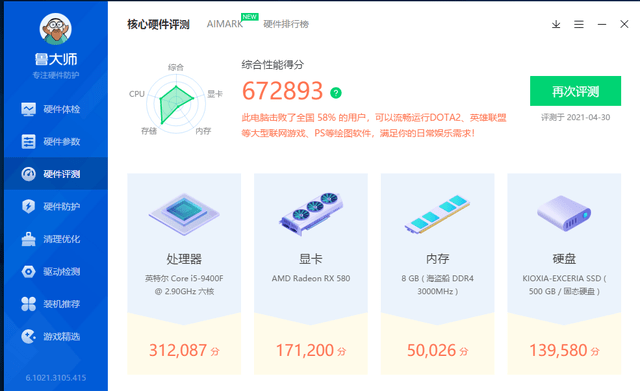
Task: Open the 内存 8 GB DDR4 card
Action: tap(438, 274)
